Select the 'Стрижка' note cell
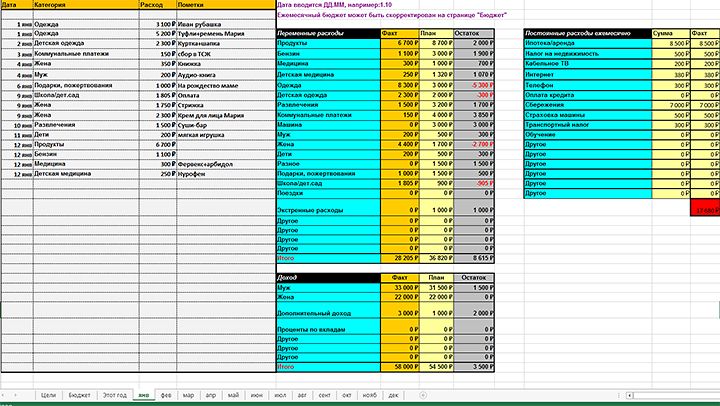Image resolution: width=720 pixels, height=406 pixels. point(226,105)
